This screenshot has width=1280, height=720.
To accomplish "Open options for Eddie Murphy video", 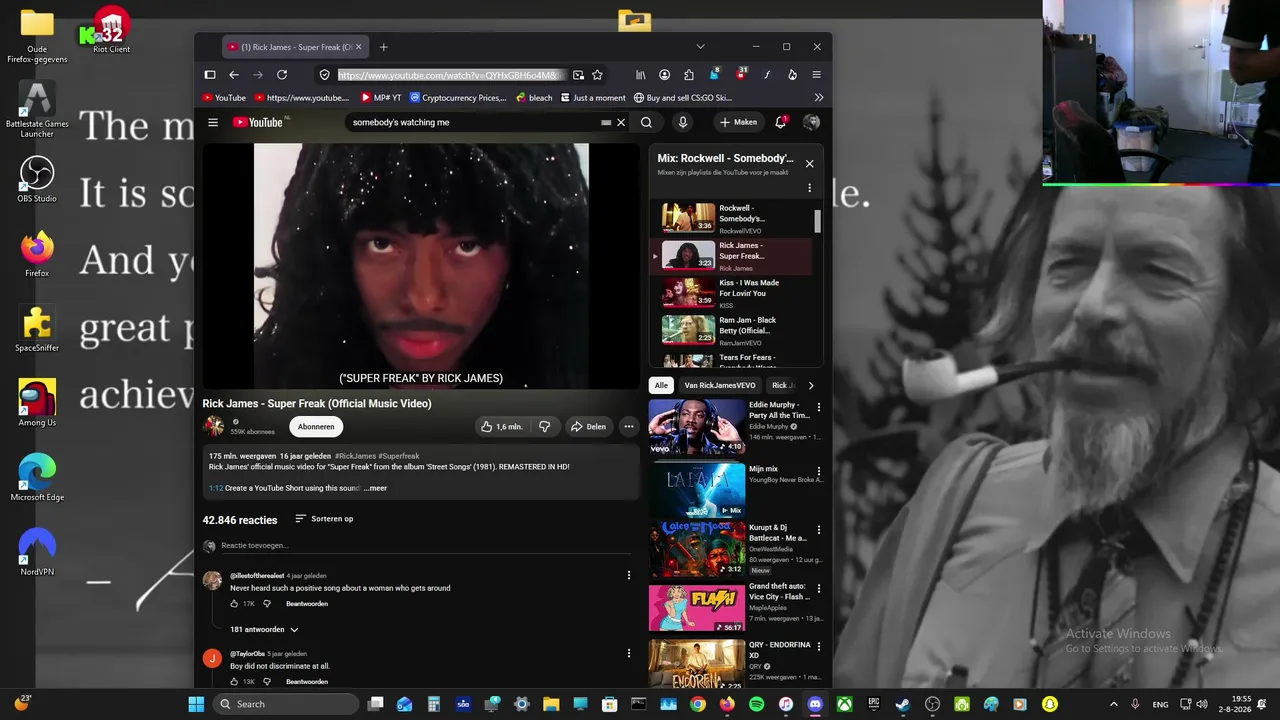I will click(x=819, y=407).
